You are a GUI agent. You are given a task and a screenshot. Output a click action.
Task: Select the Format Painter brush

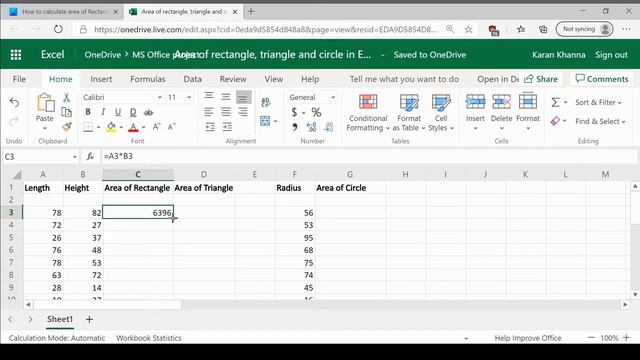point(67,127)
